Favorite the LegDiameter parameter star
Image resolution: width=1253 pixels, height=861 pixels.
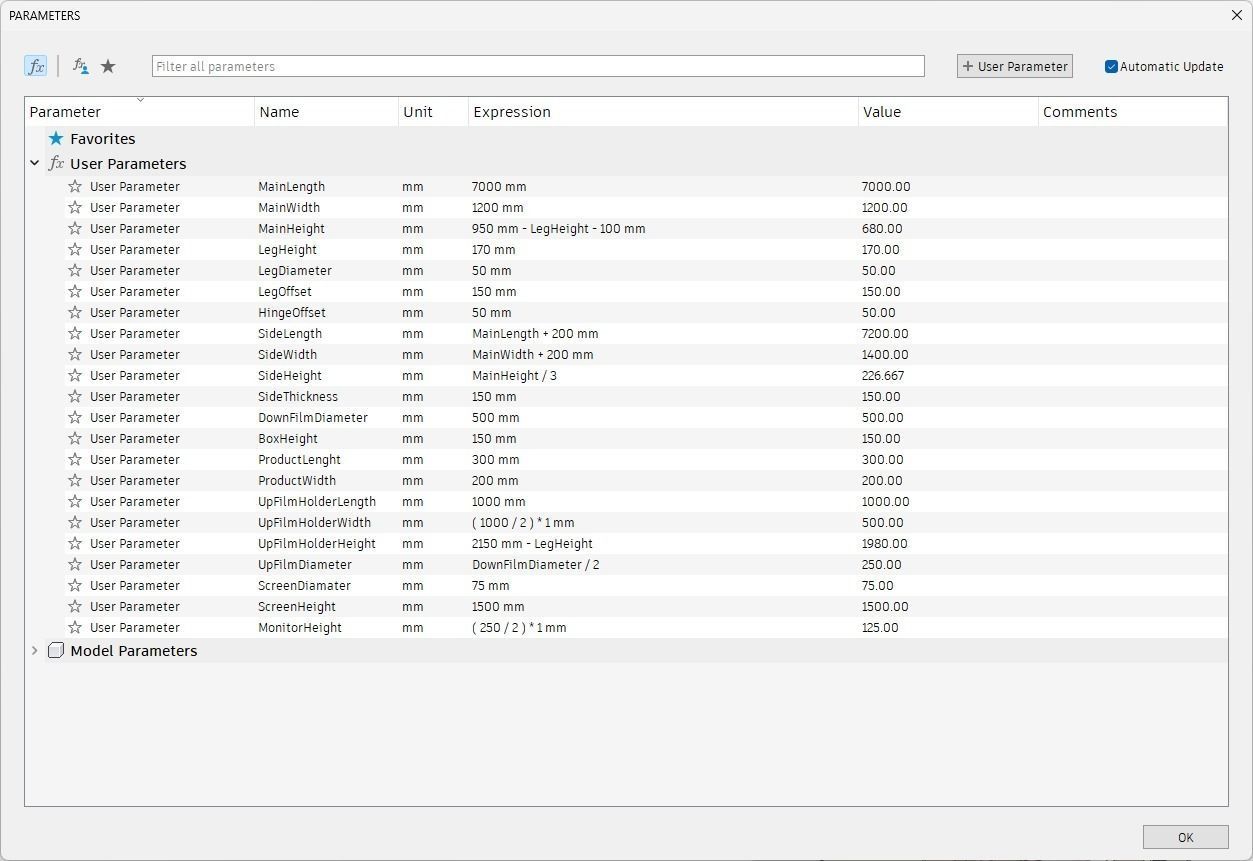click(75, 270)
